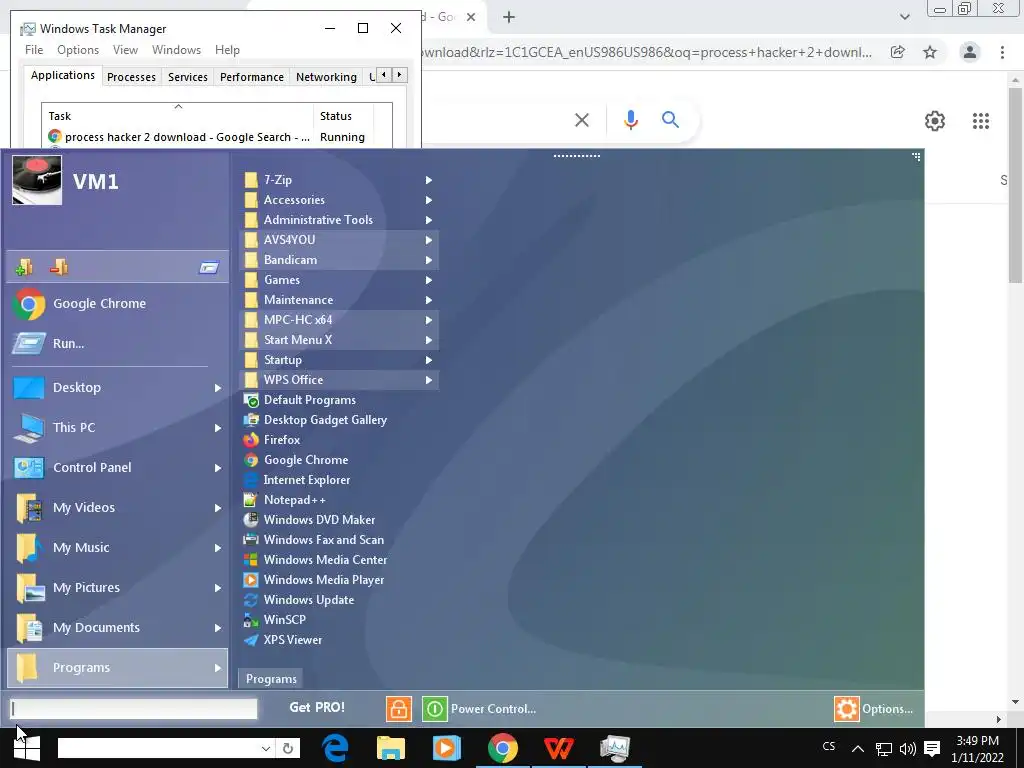Click the Options... label
The height and width of the screenshot is (768, 1024).
888,709
